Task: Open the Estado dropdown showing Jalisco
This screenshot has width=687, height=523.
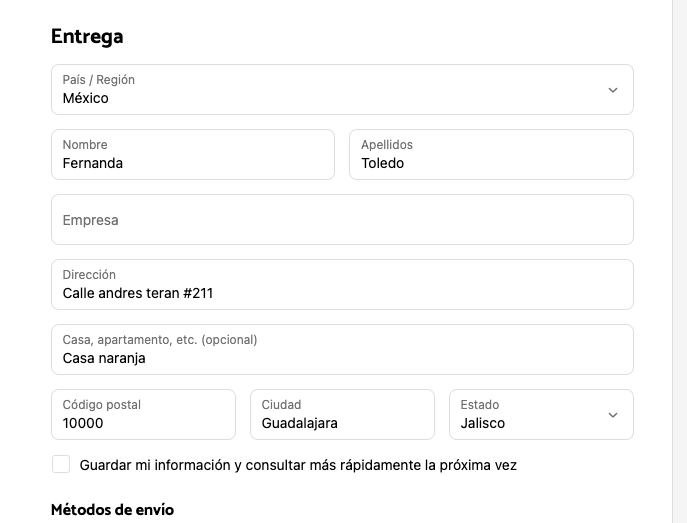Action: 530,415
